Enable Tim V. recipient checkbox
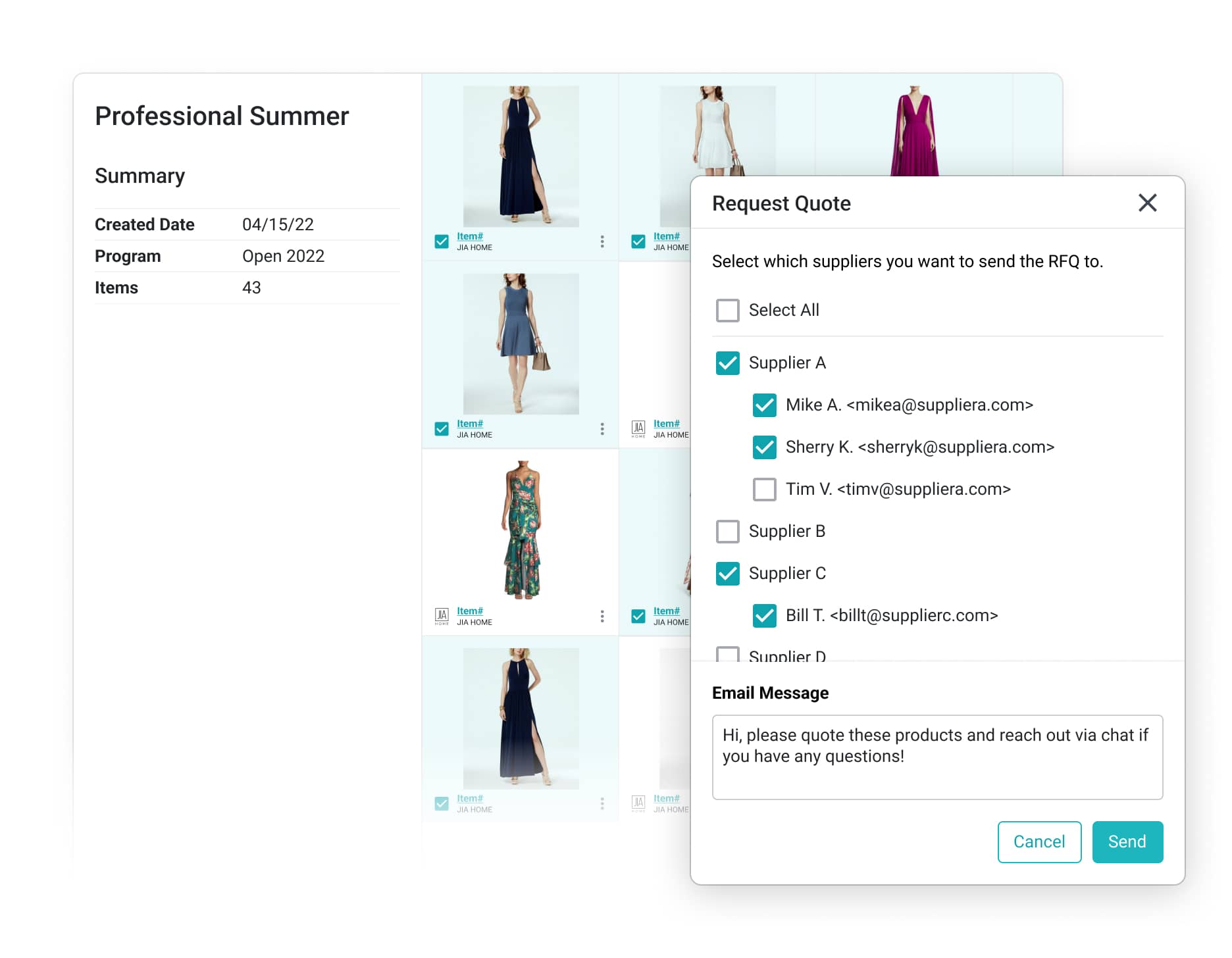The height and width of the screenshot is (958, 1232). [x=764, y=490]
